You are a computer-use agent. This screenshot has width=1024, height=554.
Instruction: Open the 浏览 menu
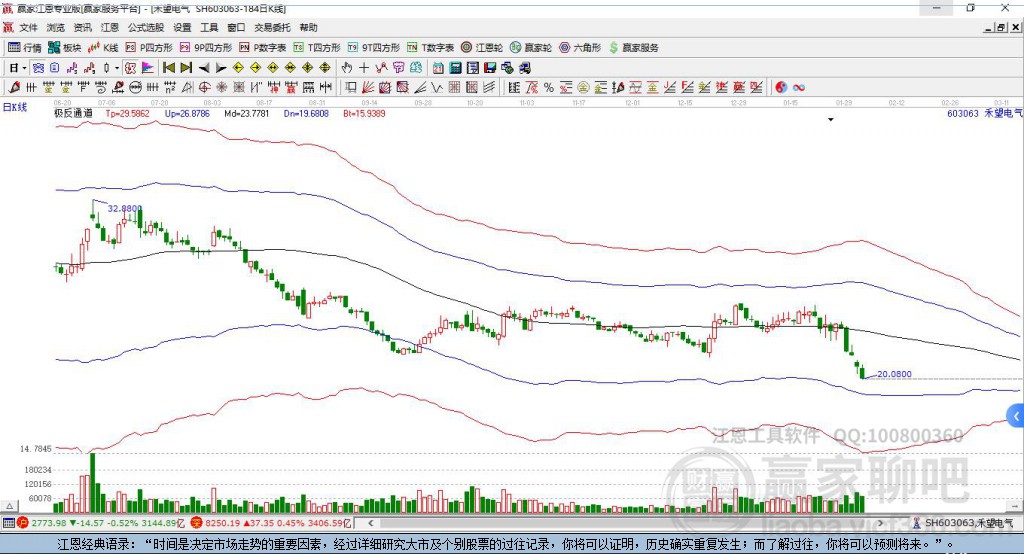point(56,27)
